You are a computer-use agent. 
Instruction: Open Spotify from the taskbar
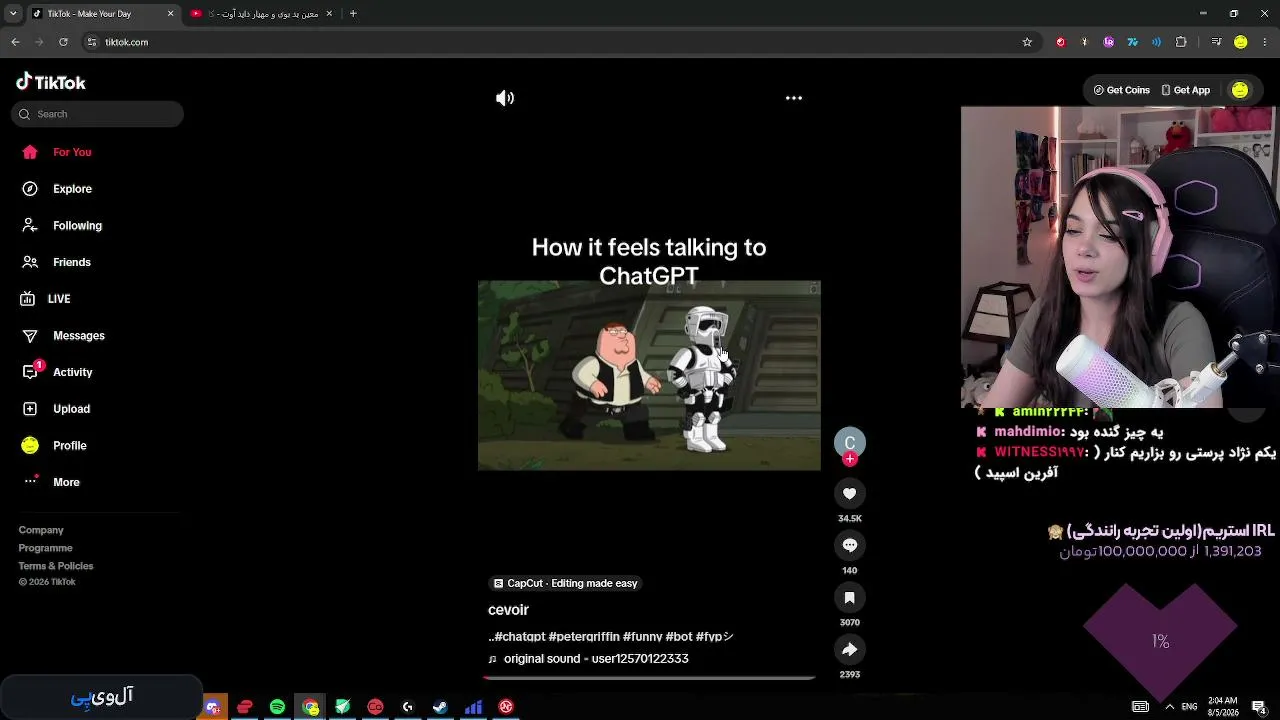[x=278, y=707]
